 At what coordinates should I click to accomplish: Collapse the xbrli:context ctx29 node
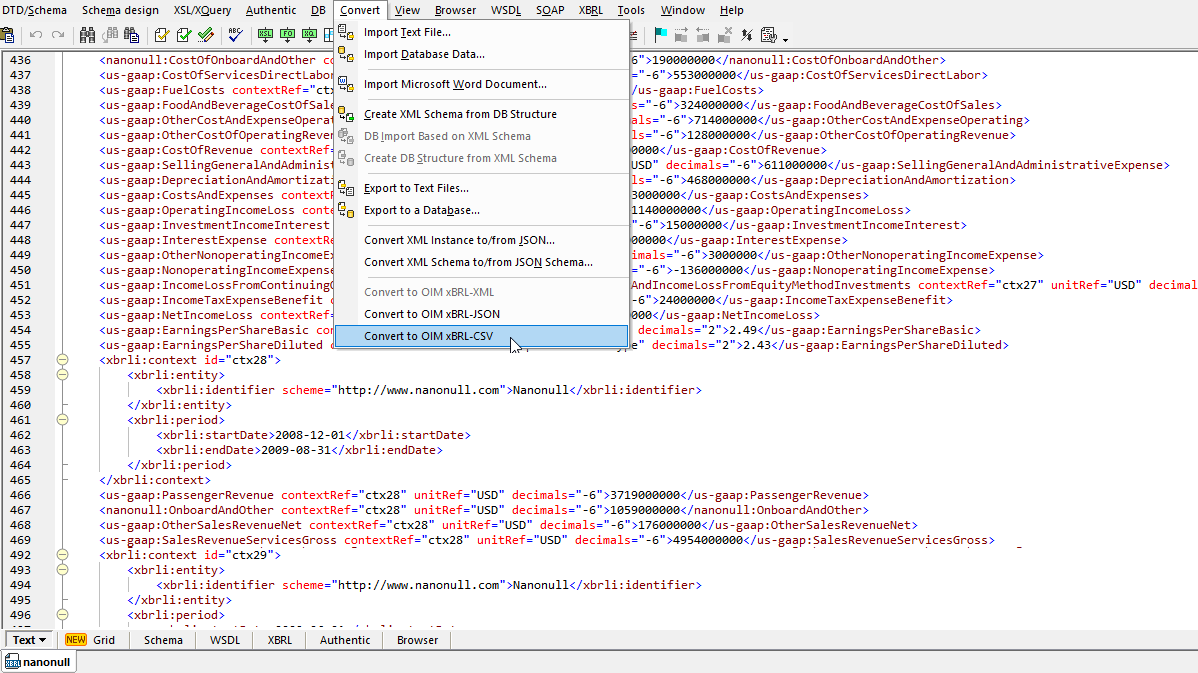coord(62,555)
